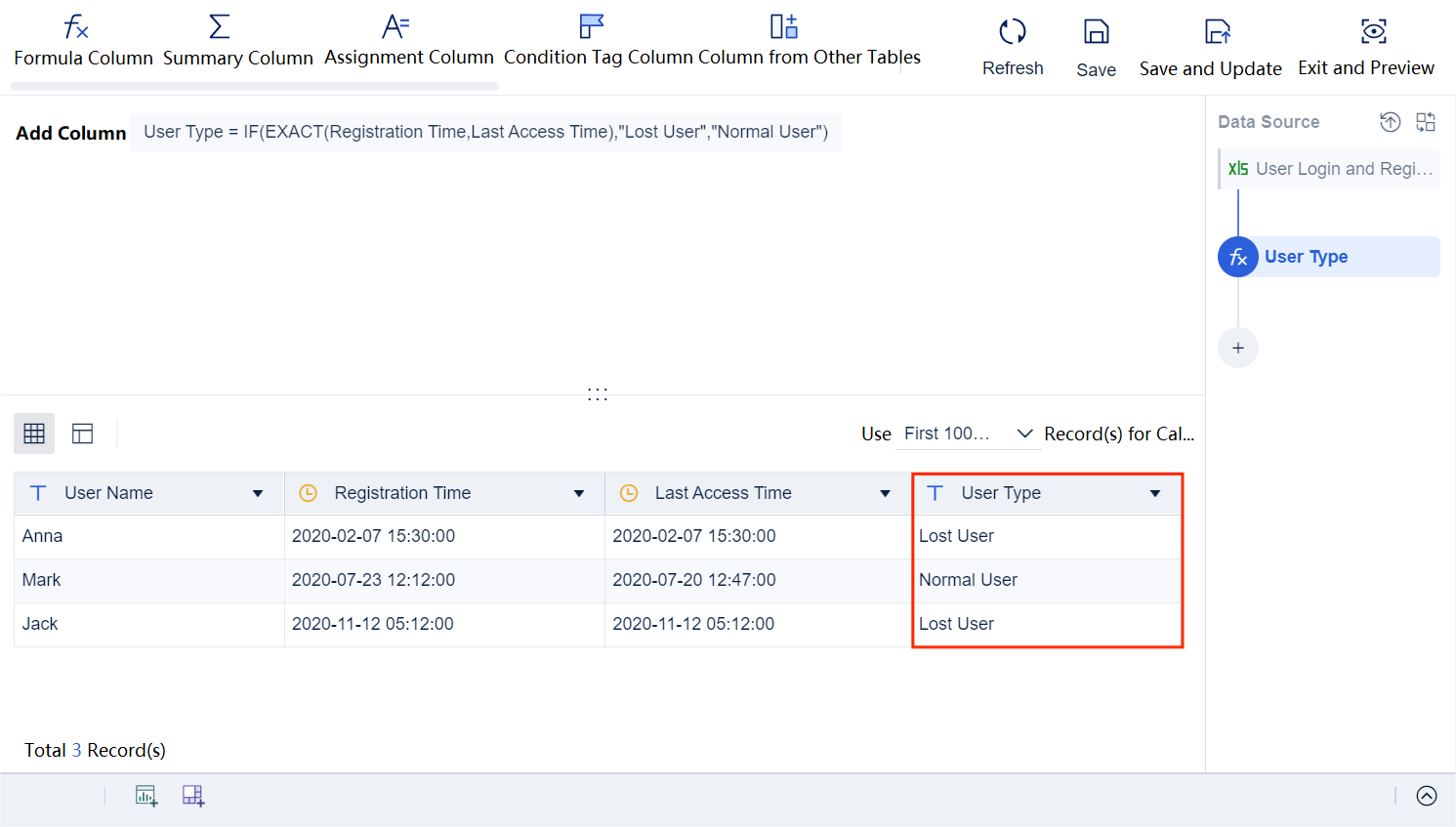The width and height of the screenshot is (1456, 827).
Task: Click the User Type formula node
Action: pyautogui.click(x=1306, y=256)
